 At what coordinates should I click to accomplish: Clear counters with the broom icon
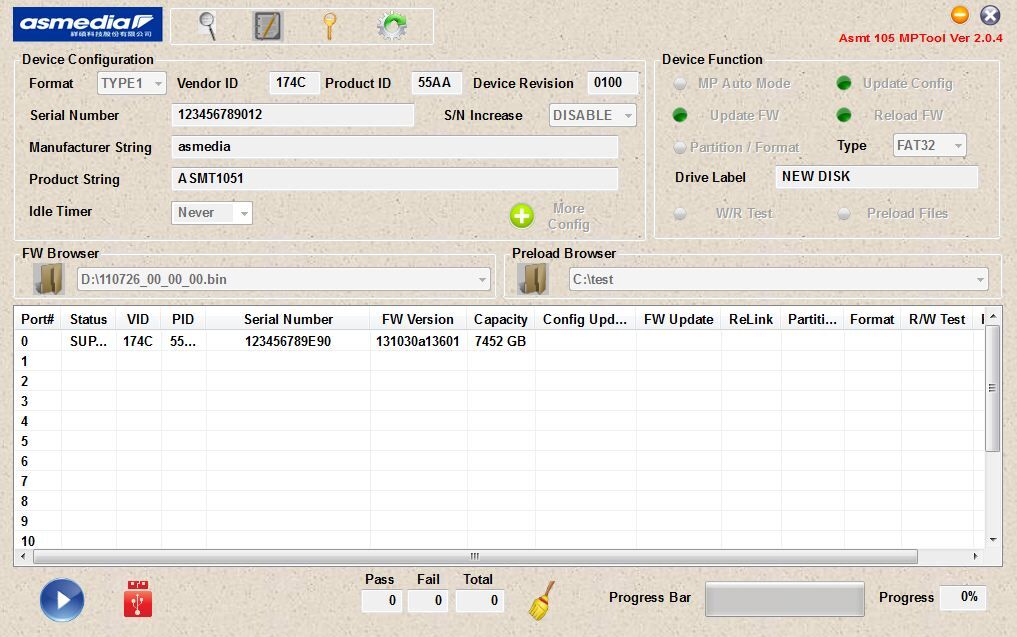(x=542, y=601)
